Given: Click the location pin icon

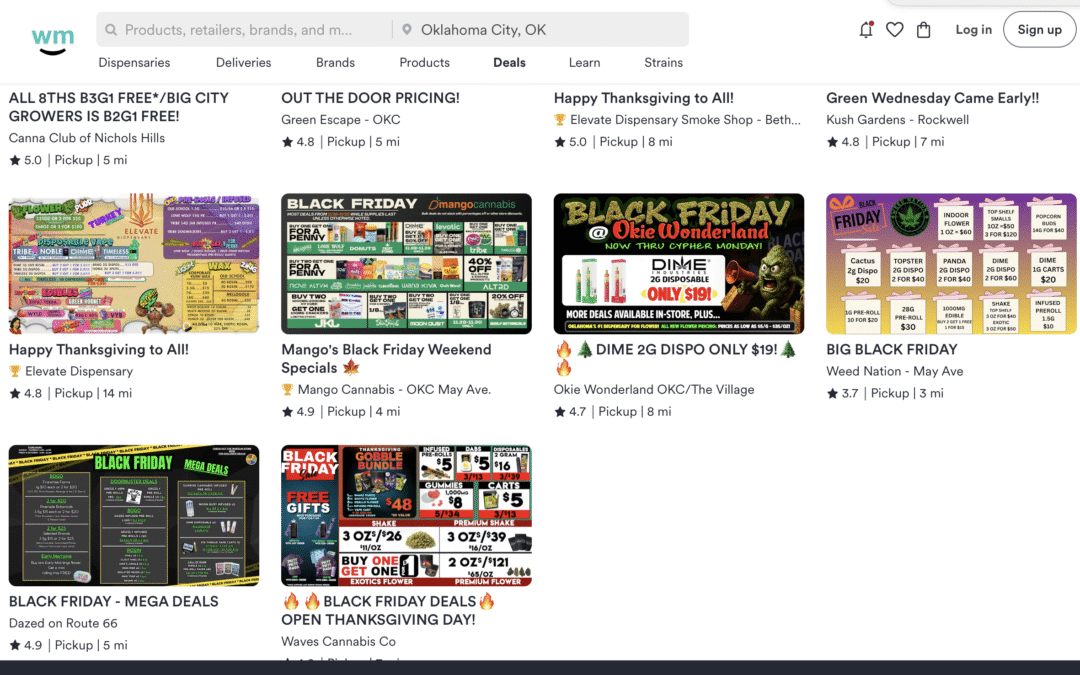Looking at the screenshot, I should coord(407,30).
